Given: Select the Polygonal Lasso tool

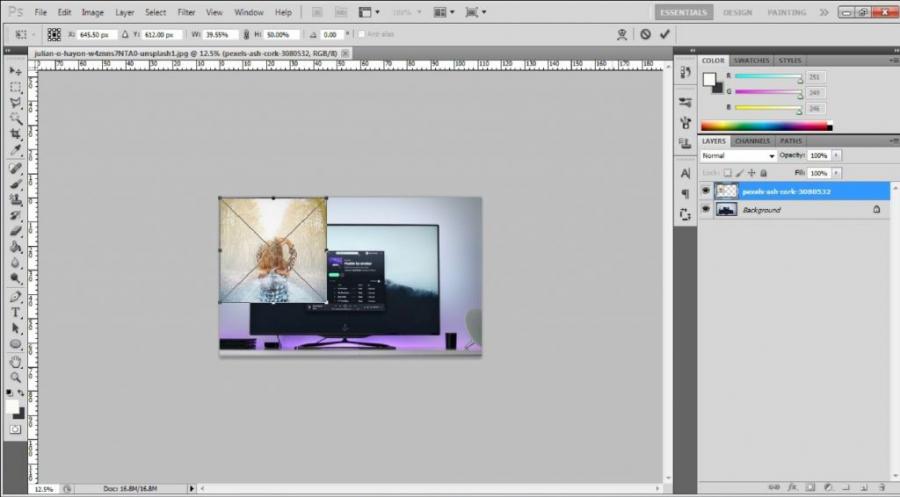Looking at the screenshot, I should [15, 103].
